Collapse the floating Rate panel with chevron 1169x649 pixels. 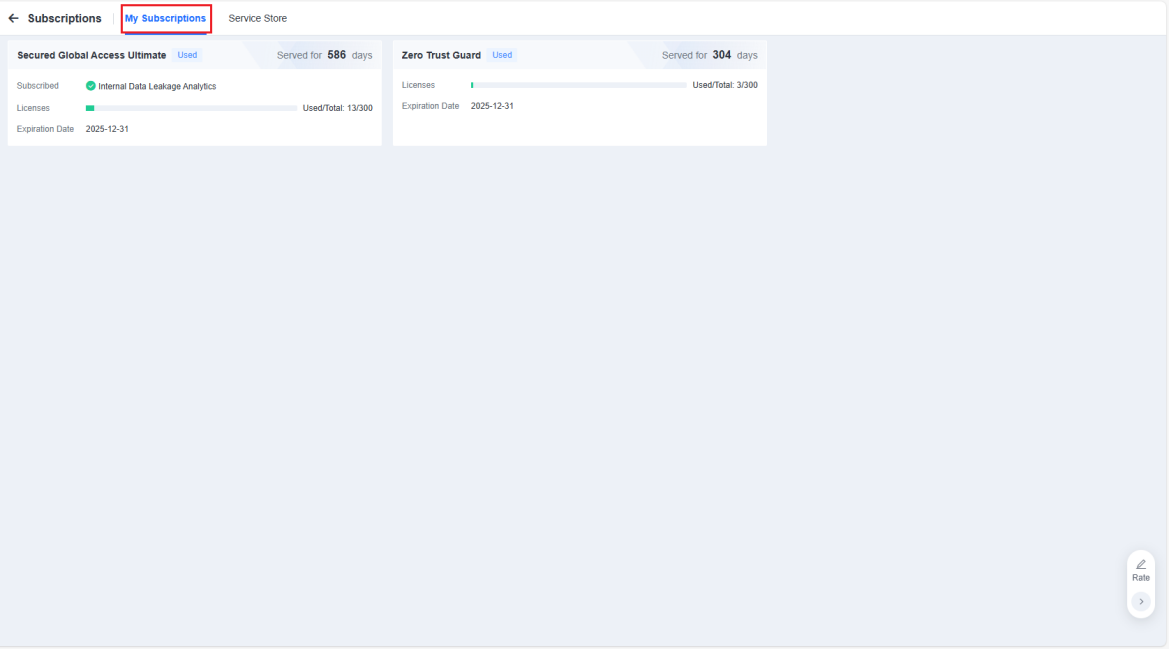click(x=1141, y=601)
